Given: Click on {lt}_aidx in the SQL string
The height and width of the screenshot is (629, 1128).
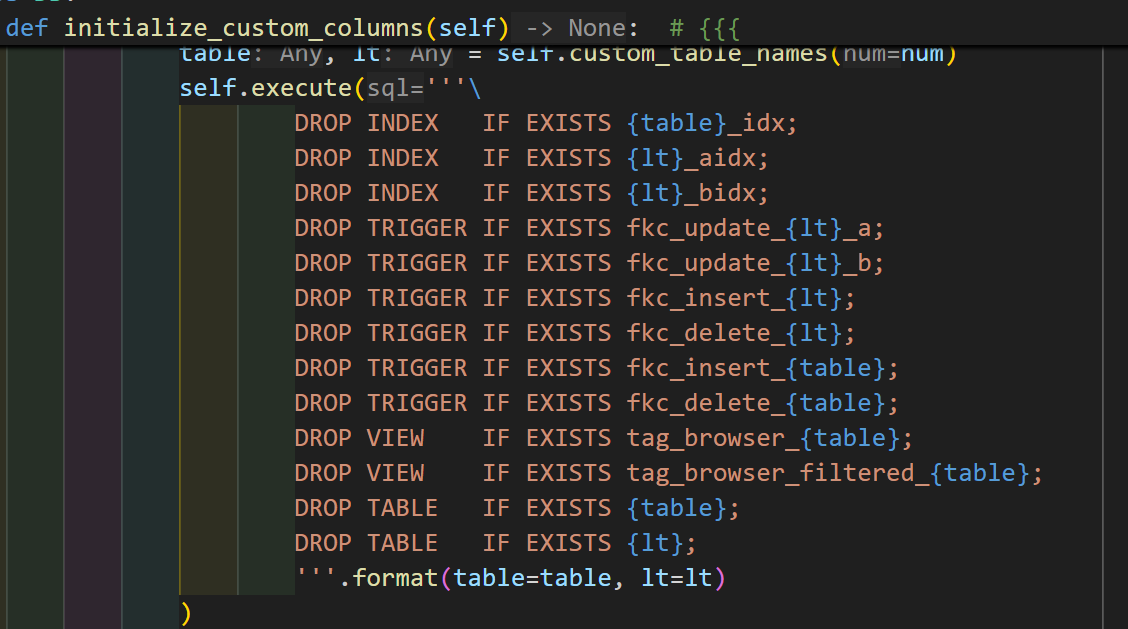Looking at the screenshot, I should 697,158.
